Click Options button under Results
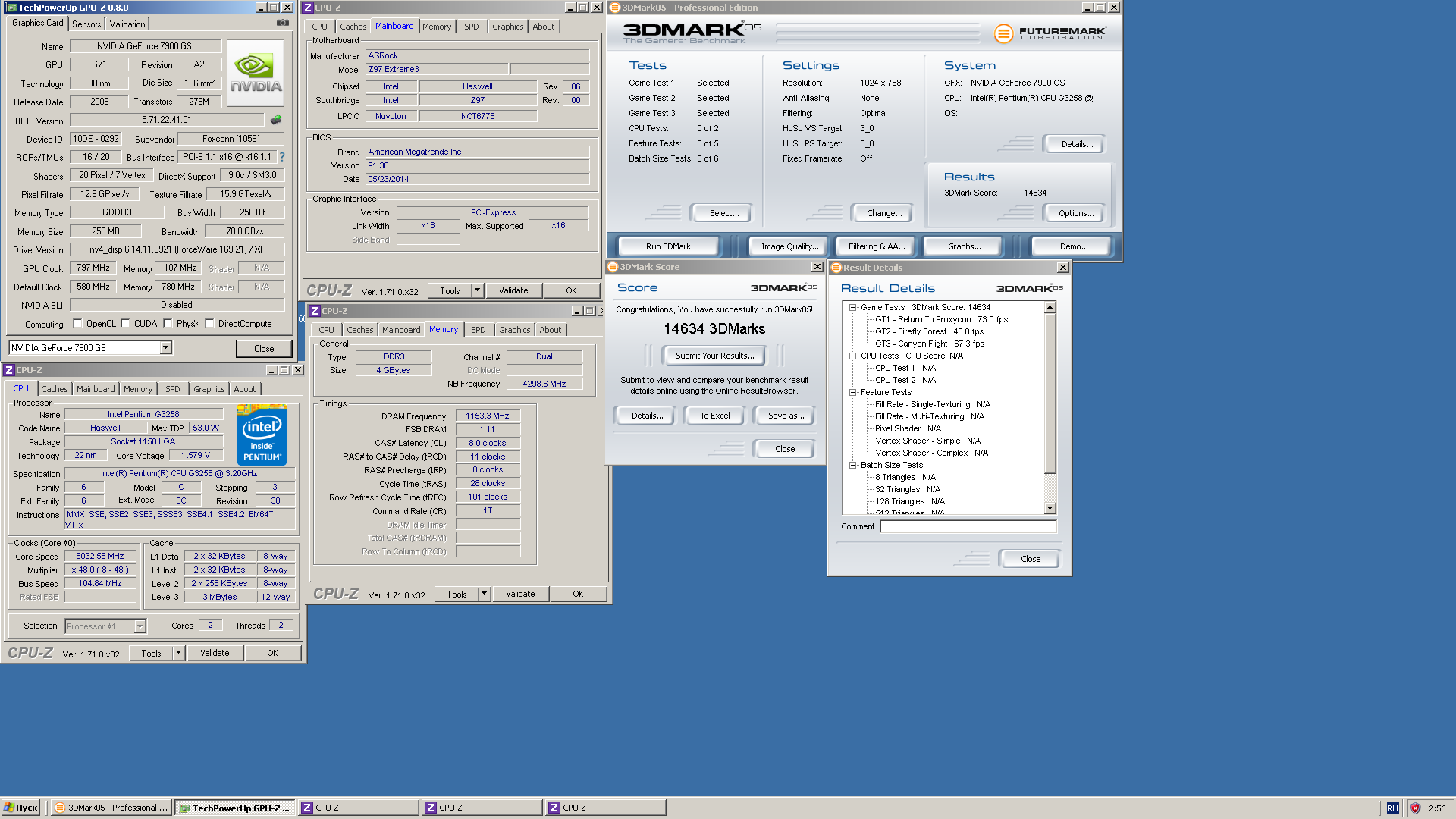 [x=1075, y=213]
